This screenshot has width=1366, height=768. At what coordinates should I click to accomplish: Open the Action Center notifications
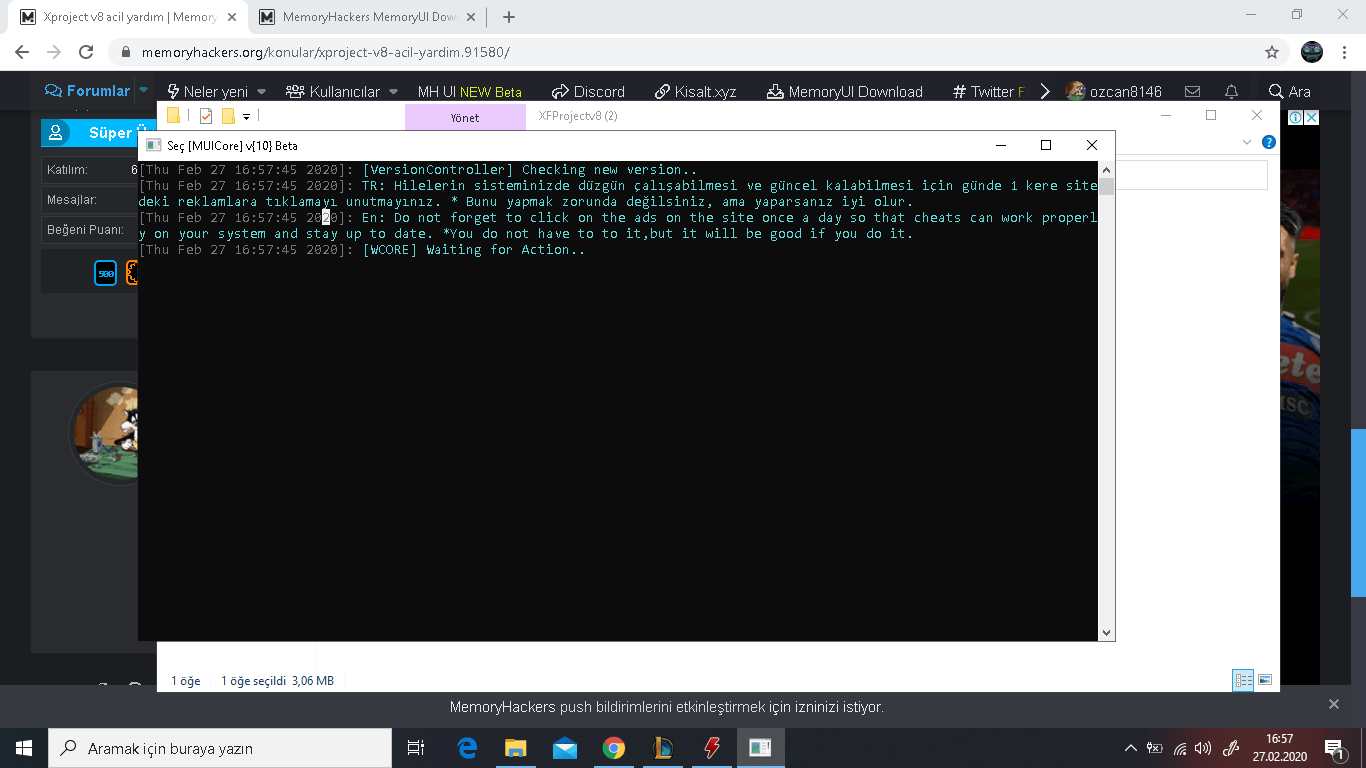(x=1334, y=748)
